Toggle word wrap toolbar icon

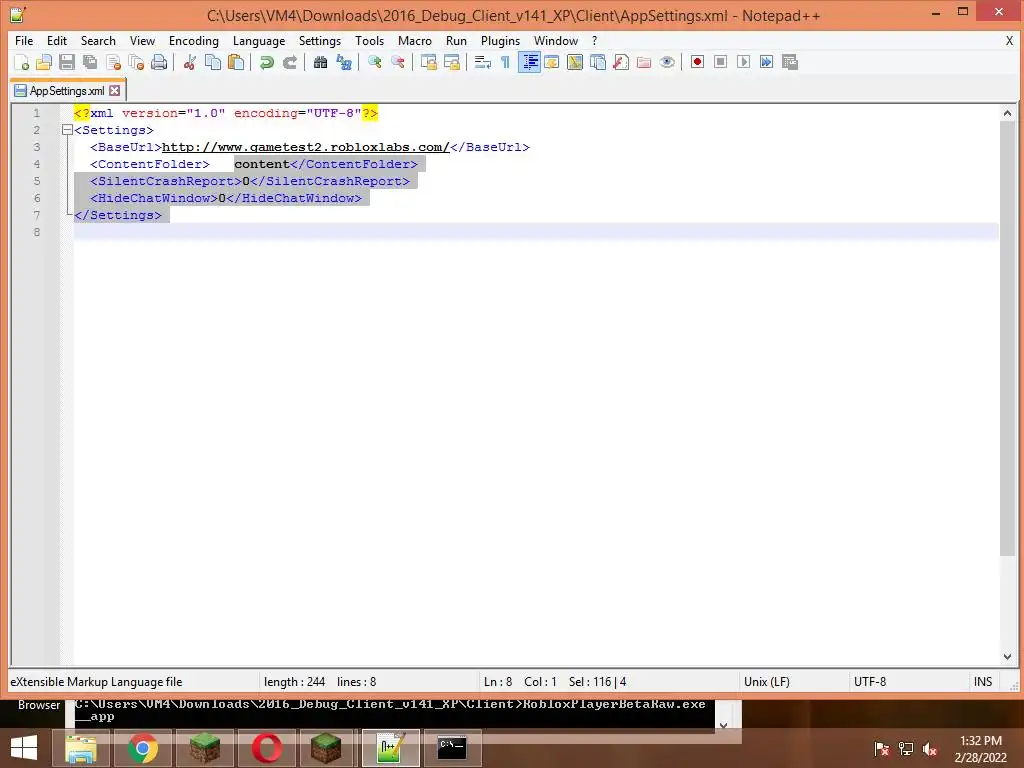point(483,62)
